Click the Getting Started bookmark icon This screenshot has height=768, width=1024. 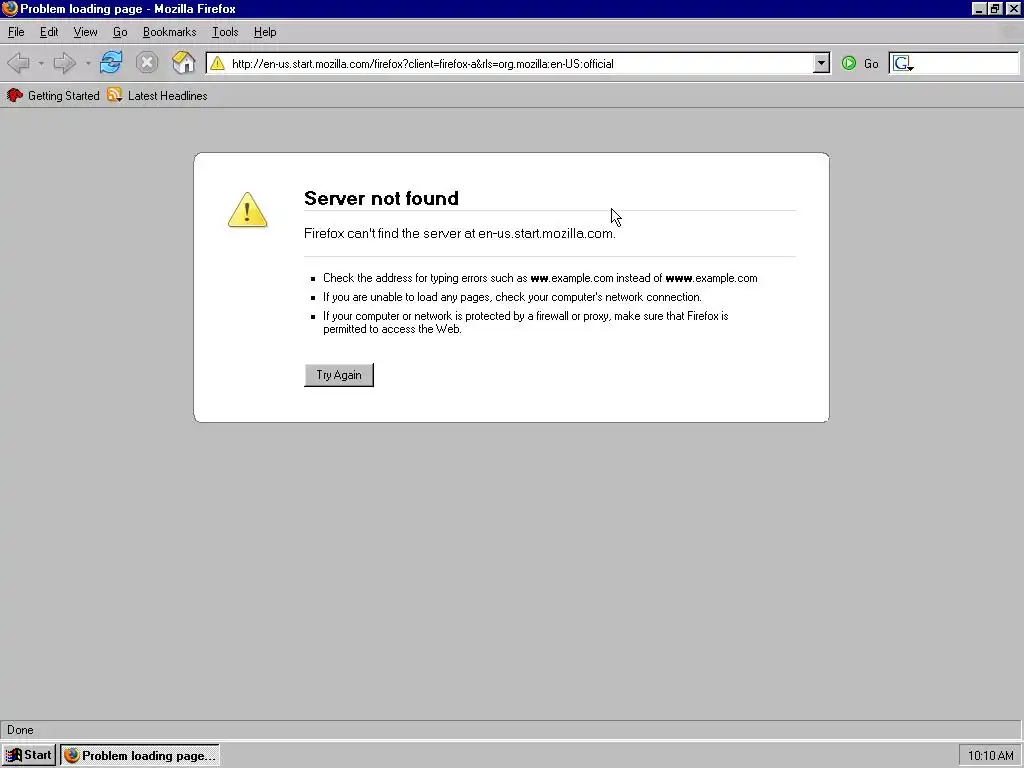click(x=14, y=95)
